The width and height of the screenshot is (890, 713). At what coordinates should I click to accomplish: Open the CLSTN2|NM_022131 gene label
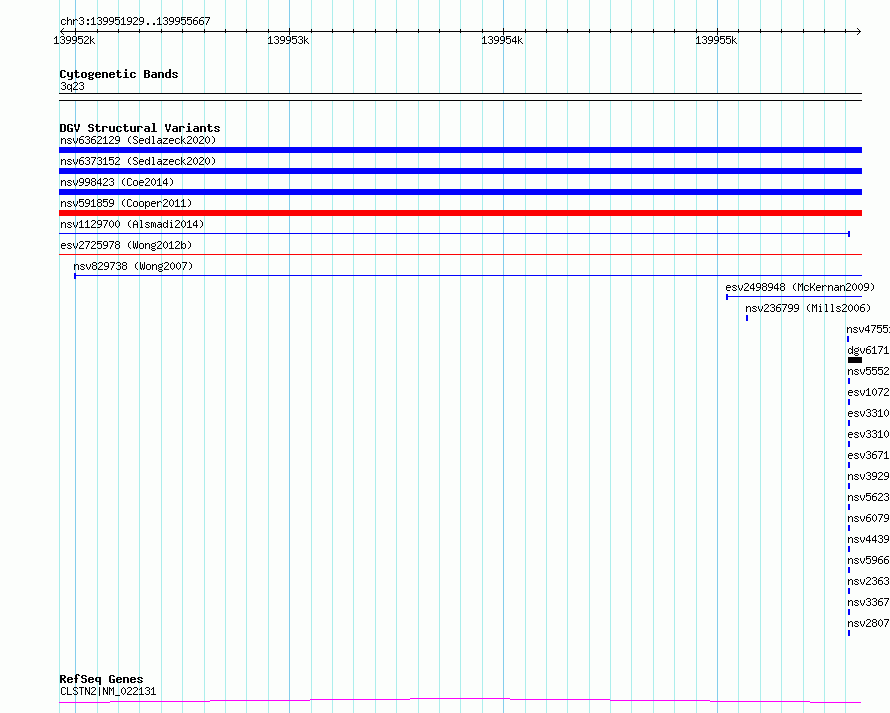pyautogui.click(x=108, y=691)
